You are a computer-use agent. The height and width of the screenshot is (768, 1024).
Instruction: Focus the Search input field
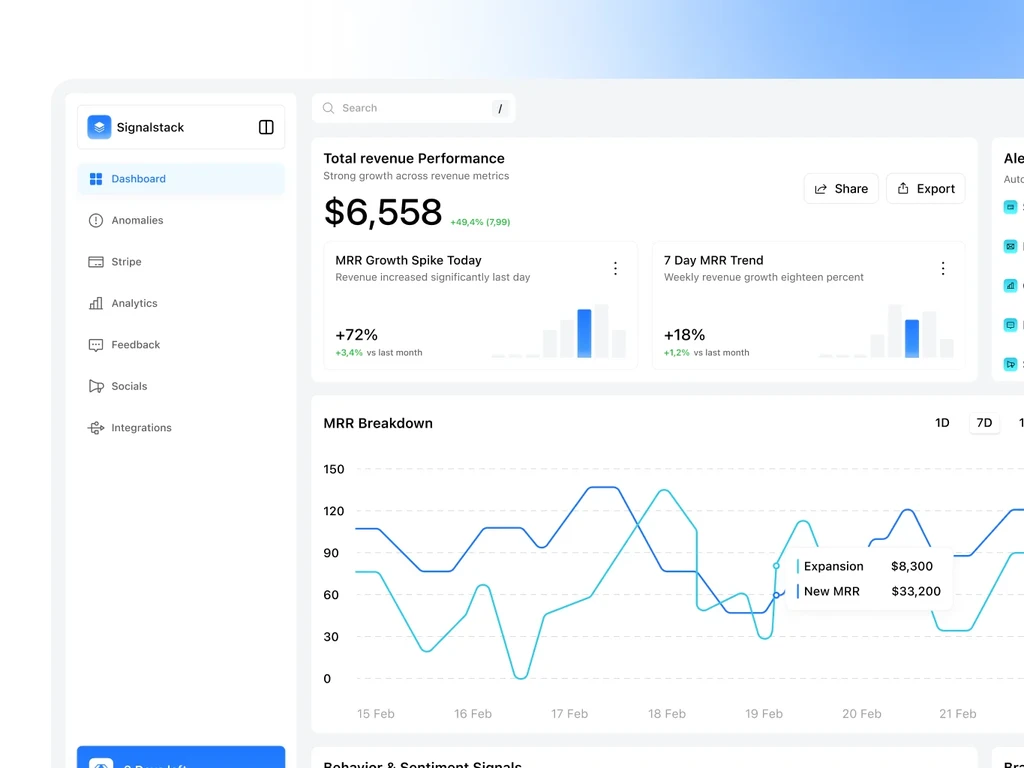(x=414, y=108)
